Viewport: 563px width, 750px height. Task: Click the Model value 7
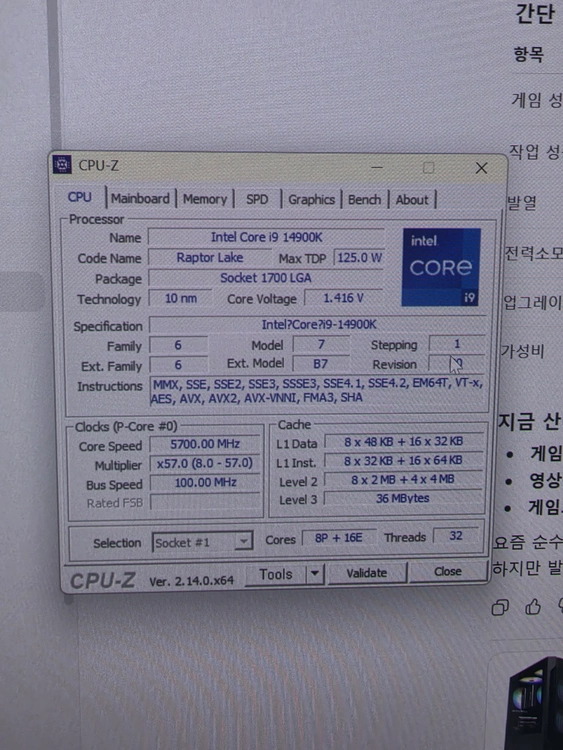pyautogui.click(x=321, y=344)
